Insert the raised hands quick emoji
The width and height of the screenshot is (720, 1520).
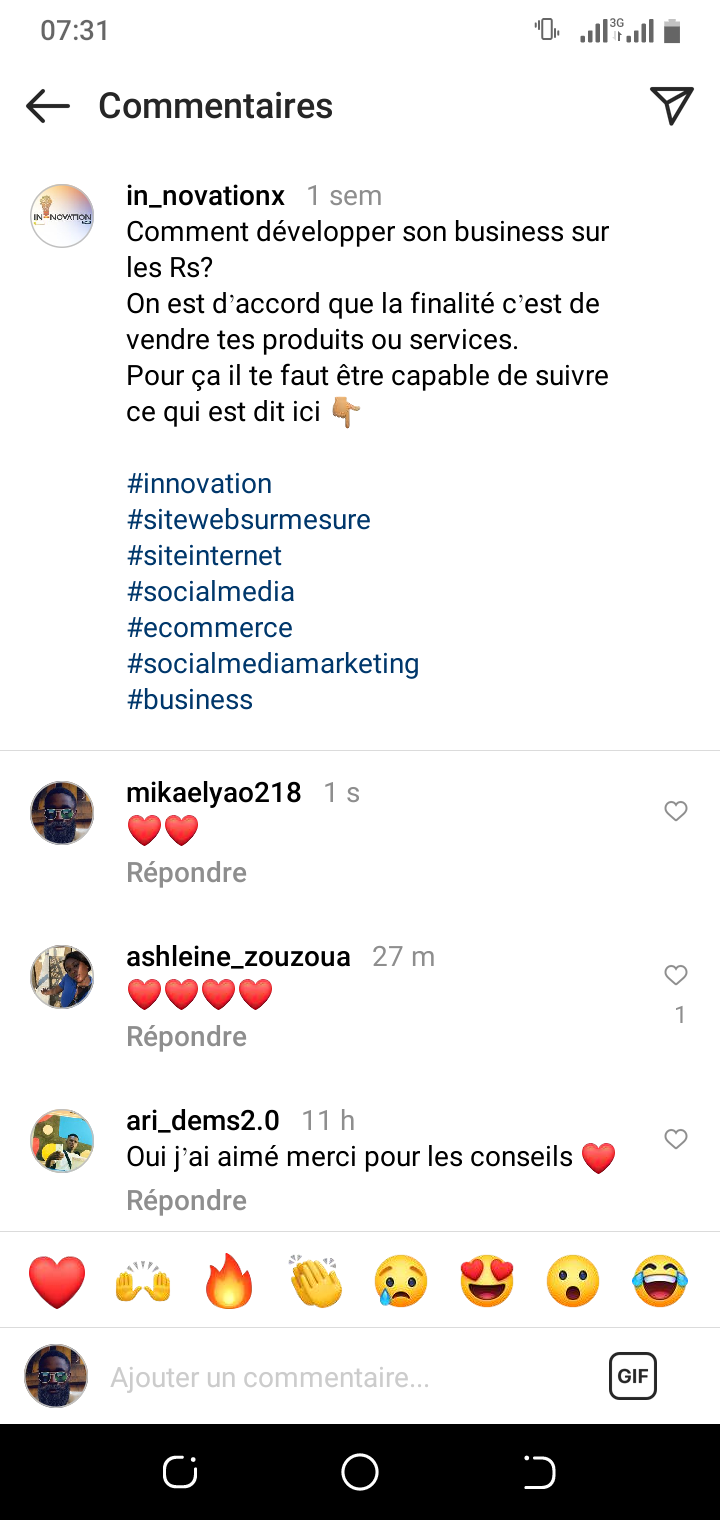click(x=143, y=1281)
